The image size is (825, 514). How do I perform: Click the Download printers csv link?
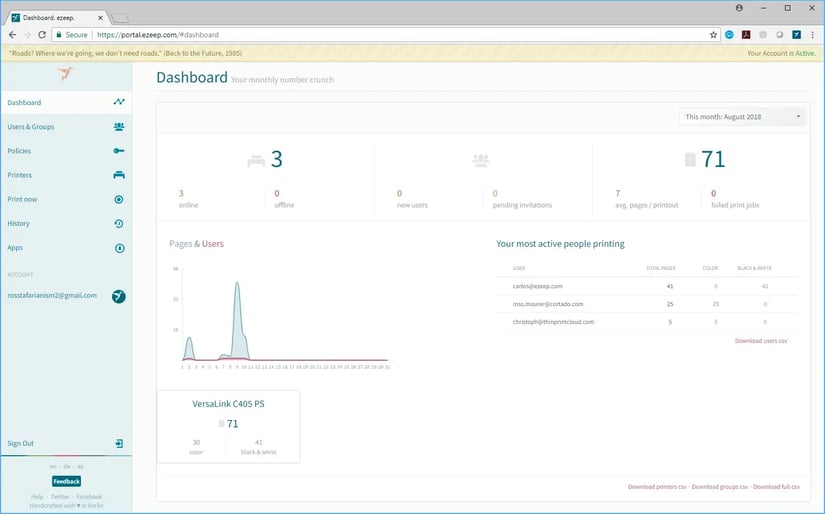point(657,487)
